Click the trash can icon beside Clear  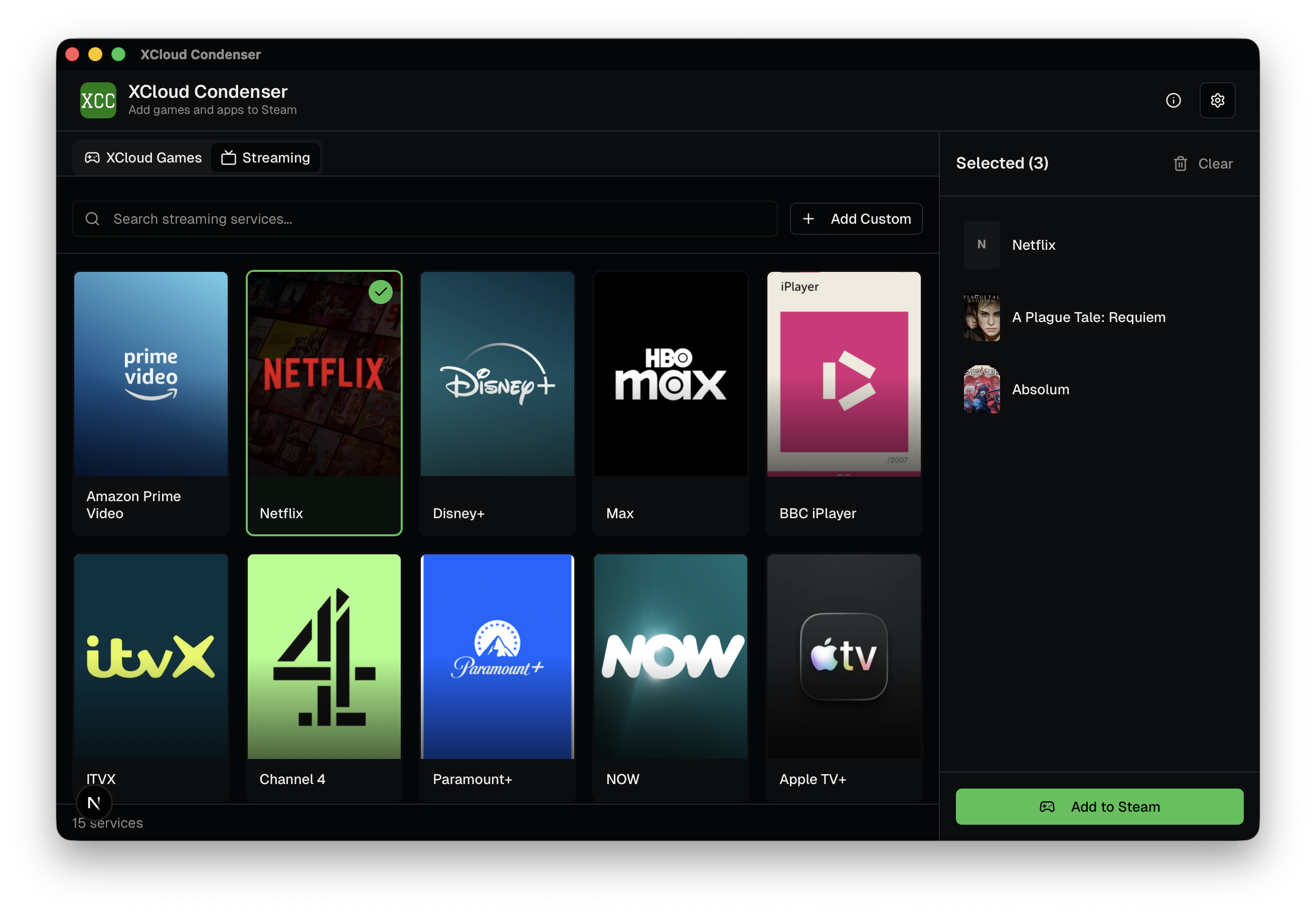pyautogui.click(x=1180, y=164)
